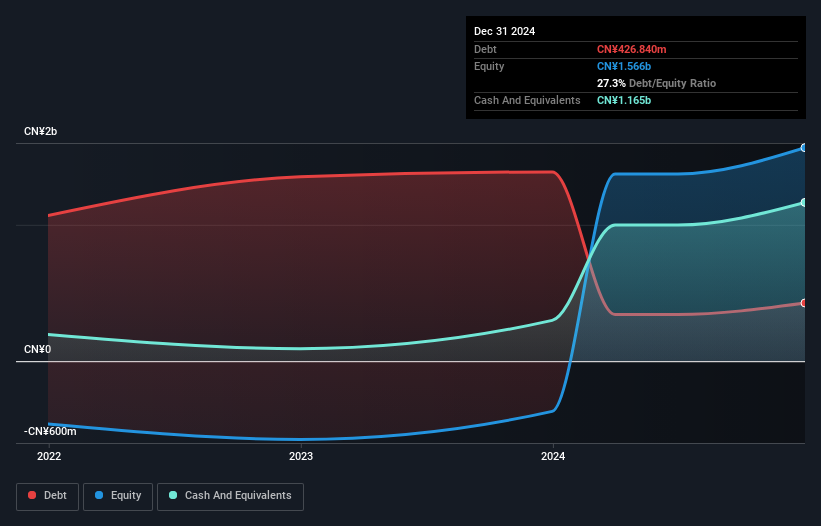The width and height of the screenshot is (821, 526).
Task: Click the 2023 axis label
Action: (301, 456)
